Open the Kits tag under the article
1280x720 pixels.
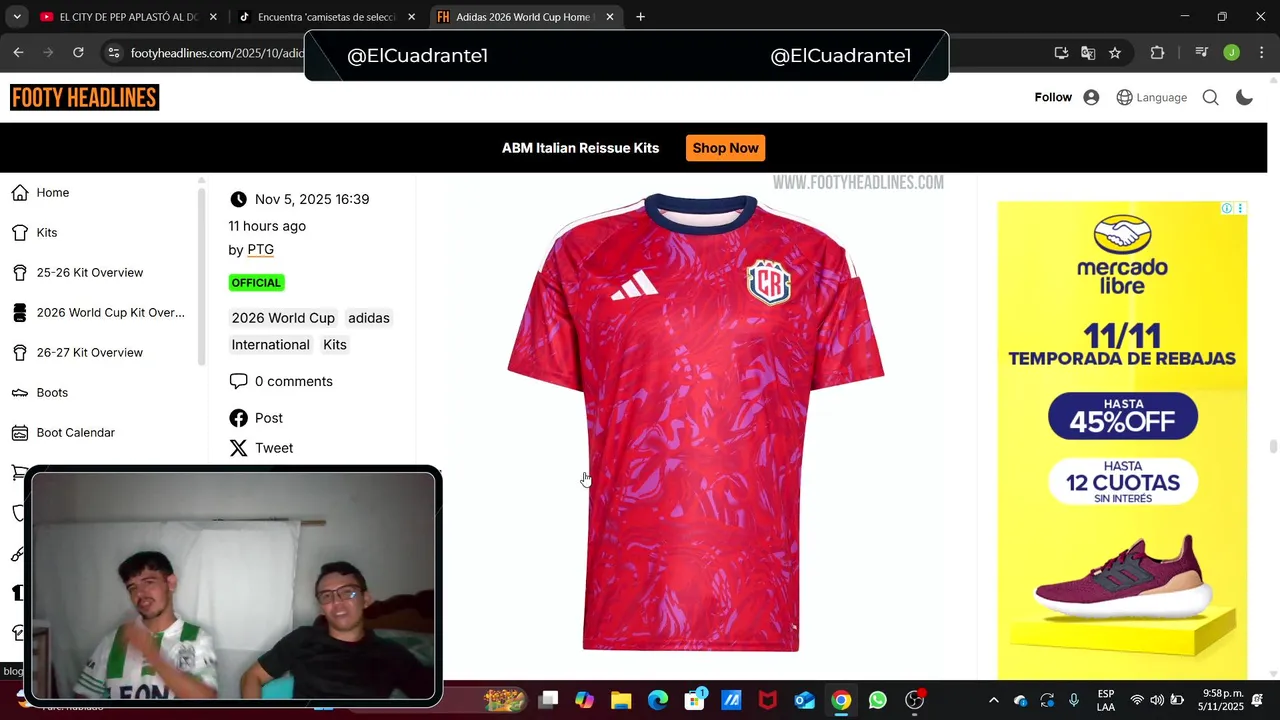click(x=335, y=345)
